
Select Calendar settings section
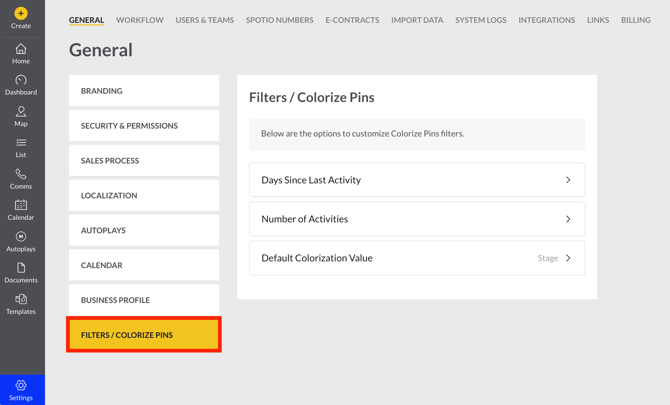pos(144,265)
